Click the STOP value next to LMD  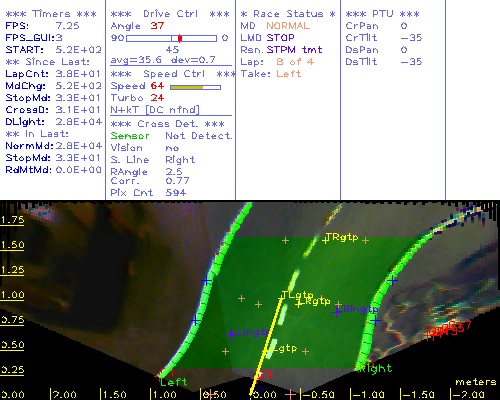[x=280, y=38]
